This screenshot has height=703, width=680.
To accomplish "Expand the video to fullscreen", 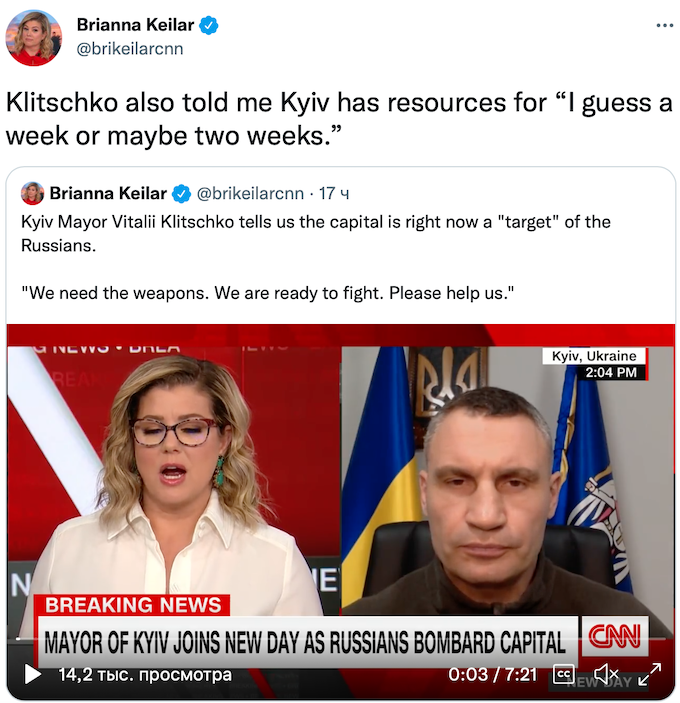I will click(650, 674).
